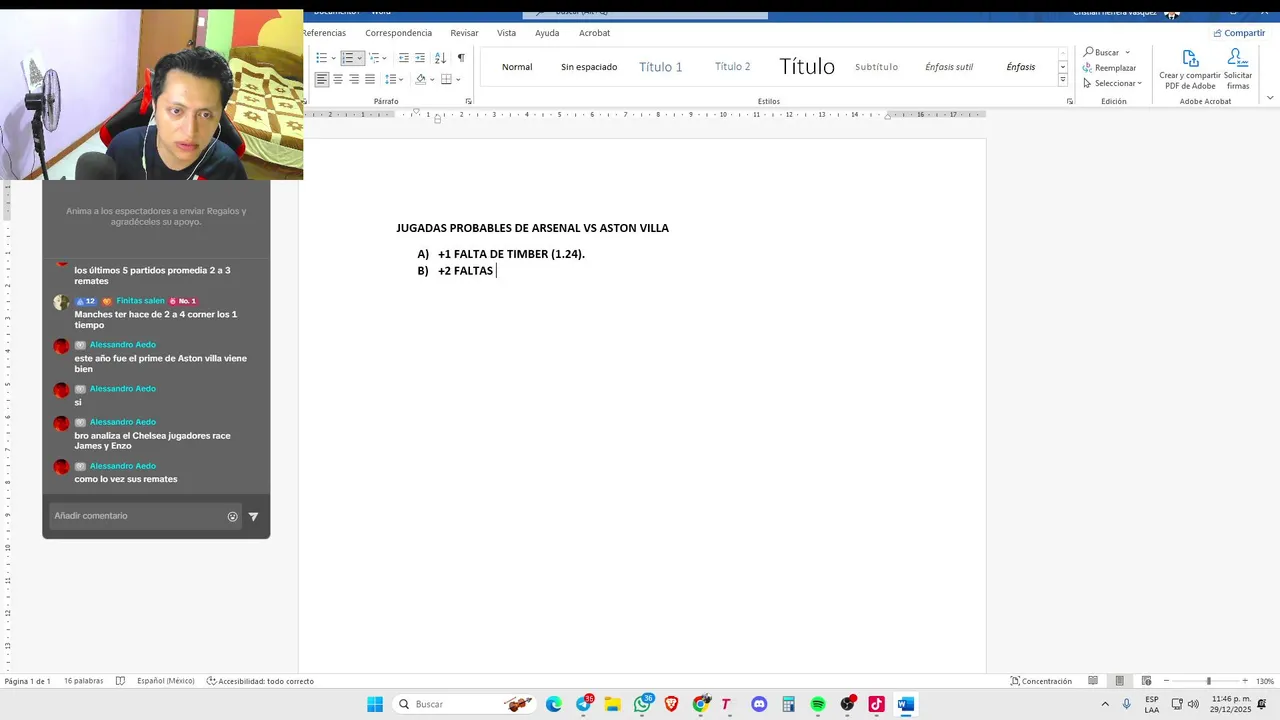Image resolution: width=1280 pixels, height=720 pixels.
Task: Open Windows Start menu
Action: click(x=375, y=704)
